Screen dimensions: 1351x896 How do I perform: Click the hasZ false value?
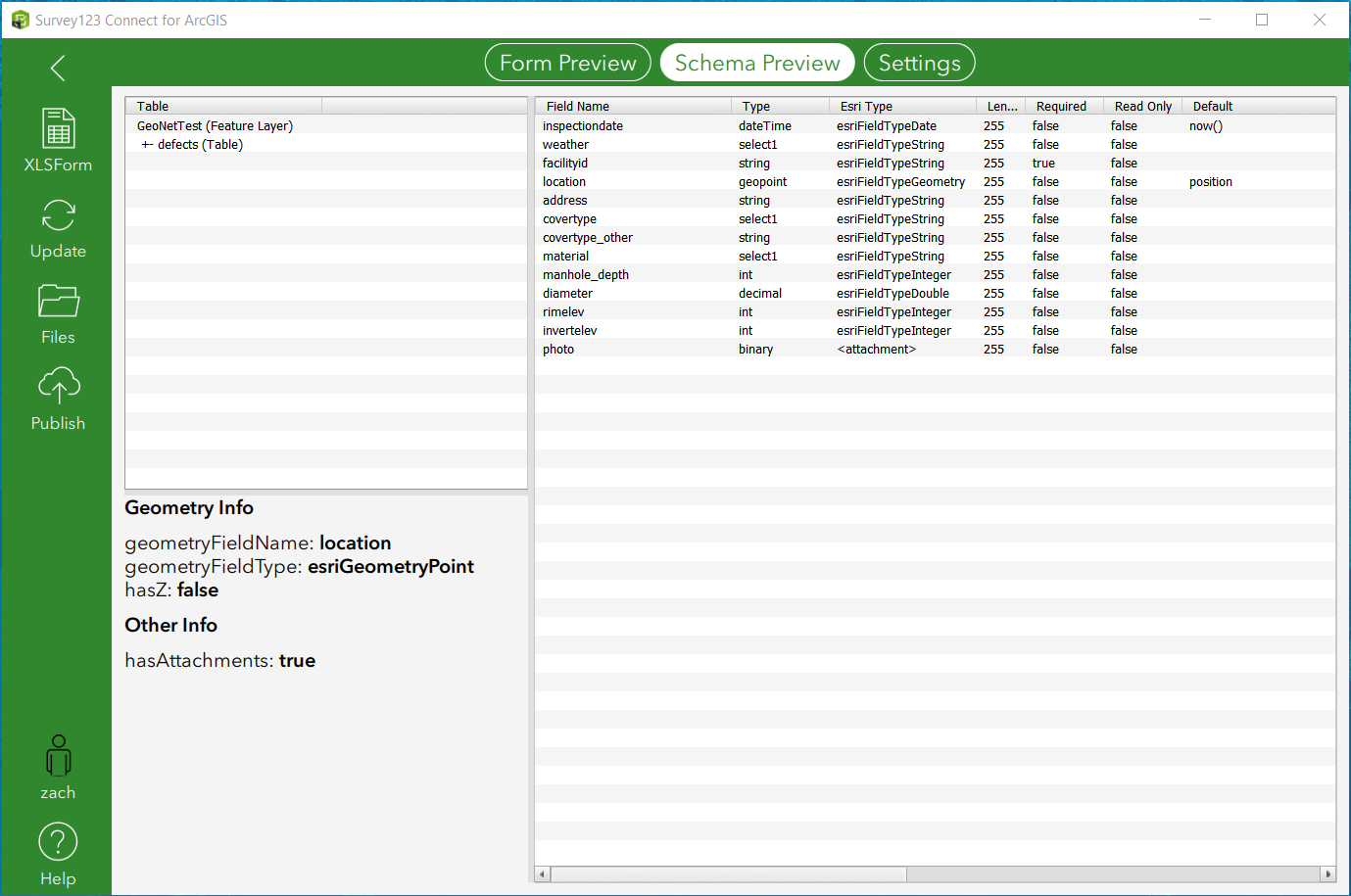(x=198, y=589)
